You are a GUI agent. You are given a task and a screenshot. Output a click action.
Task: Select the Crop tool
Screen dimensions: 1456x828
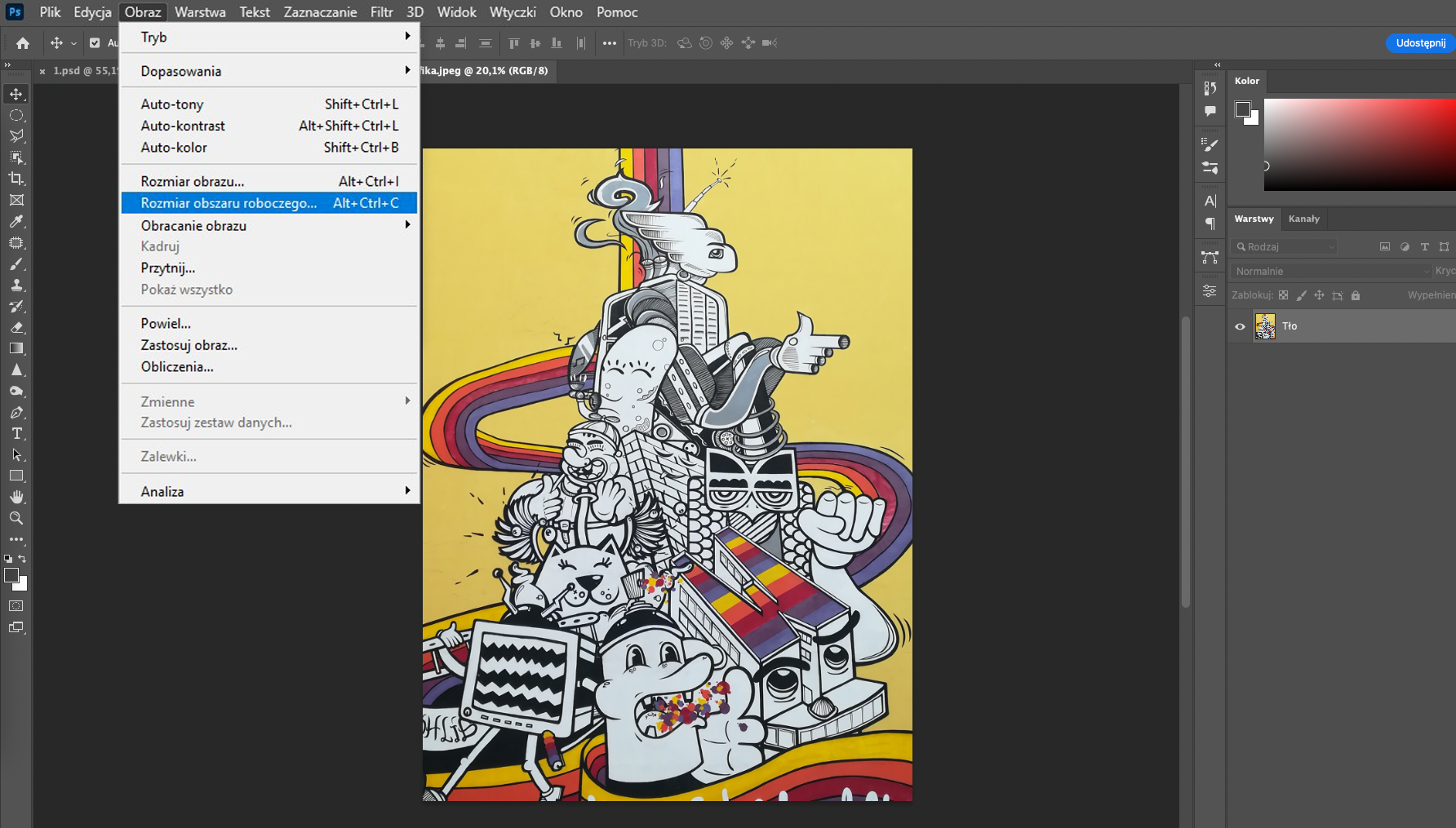(16, 179)
